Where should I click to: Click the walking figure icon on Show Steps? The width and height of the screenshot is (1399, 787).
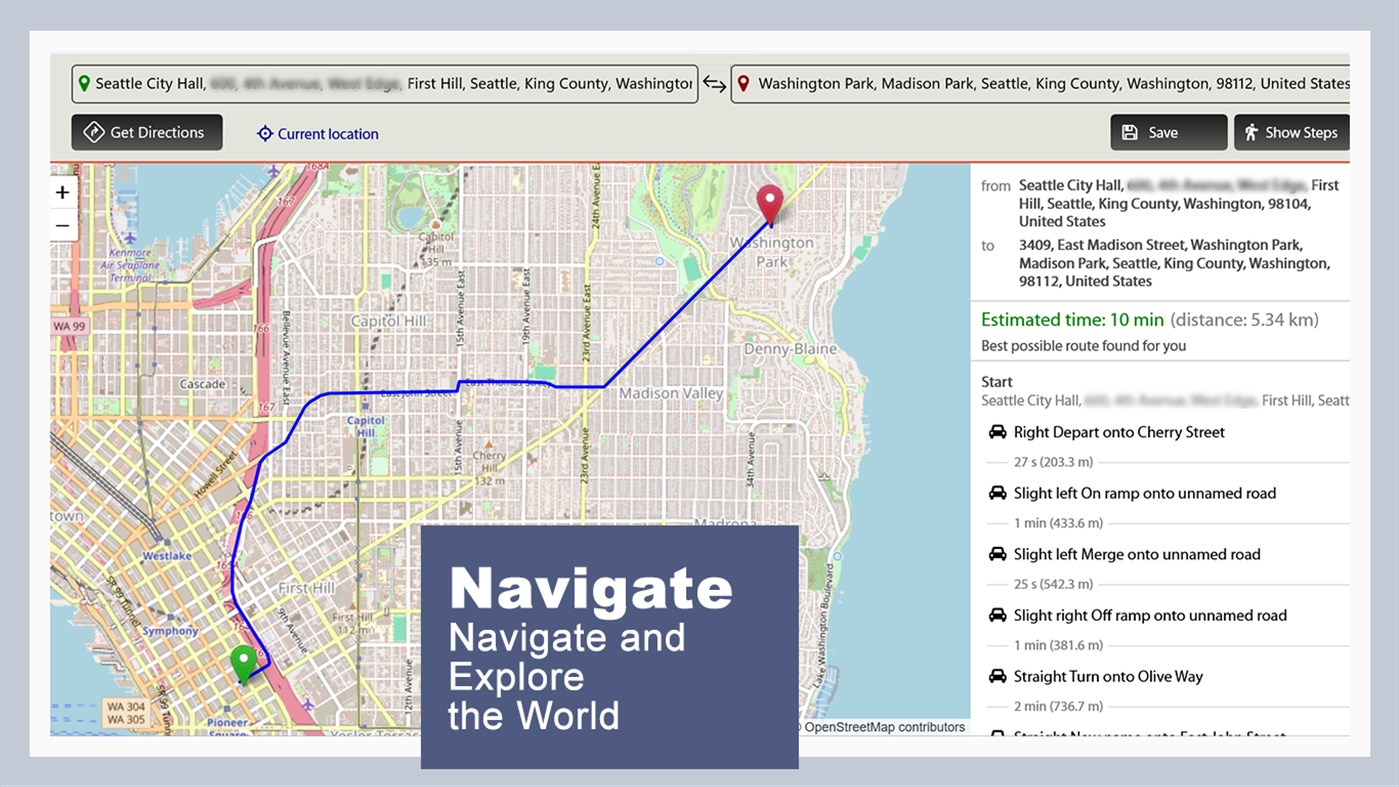point(1252,132)
